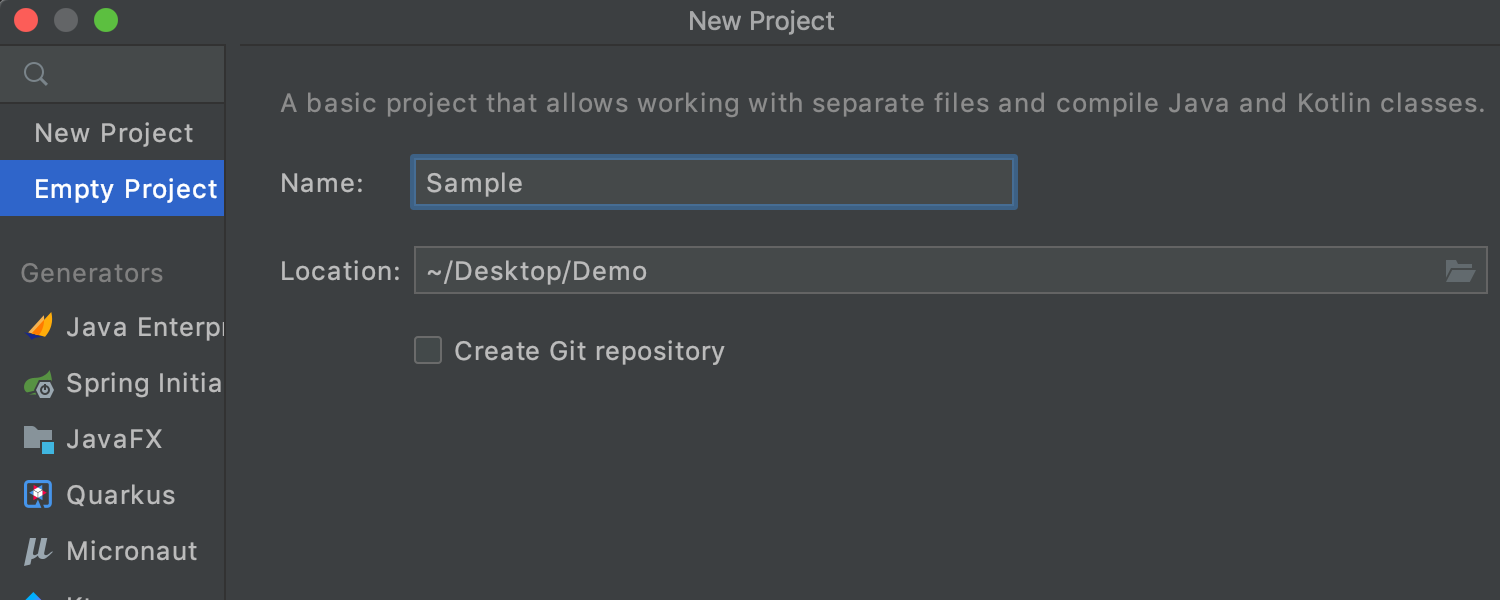Image resolution: width=1500 pixels, height=600 pixels.
Task: Click the Quarkus generator icon
Action: point(39,495)
